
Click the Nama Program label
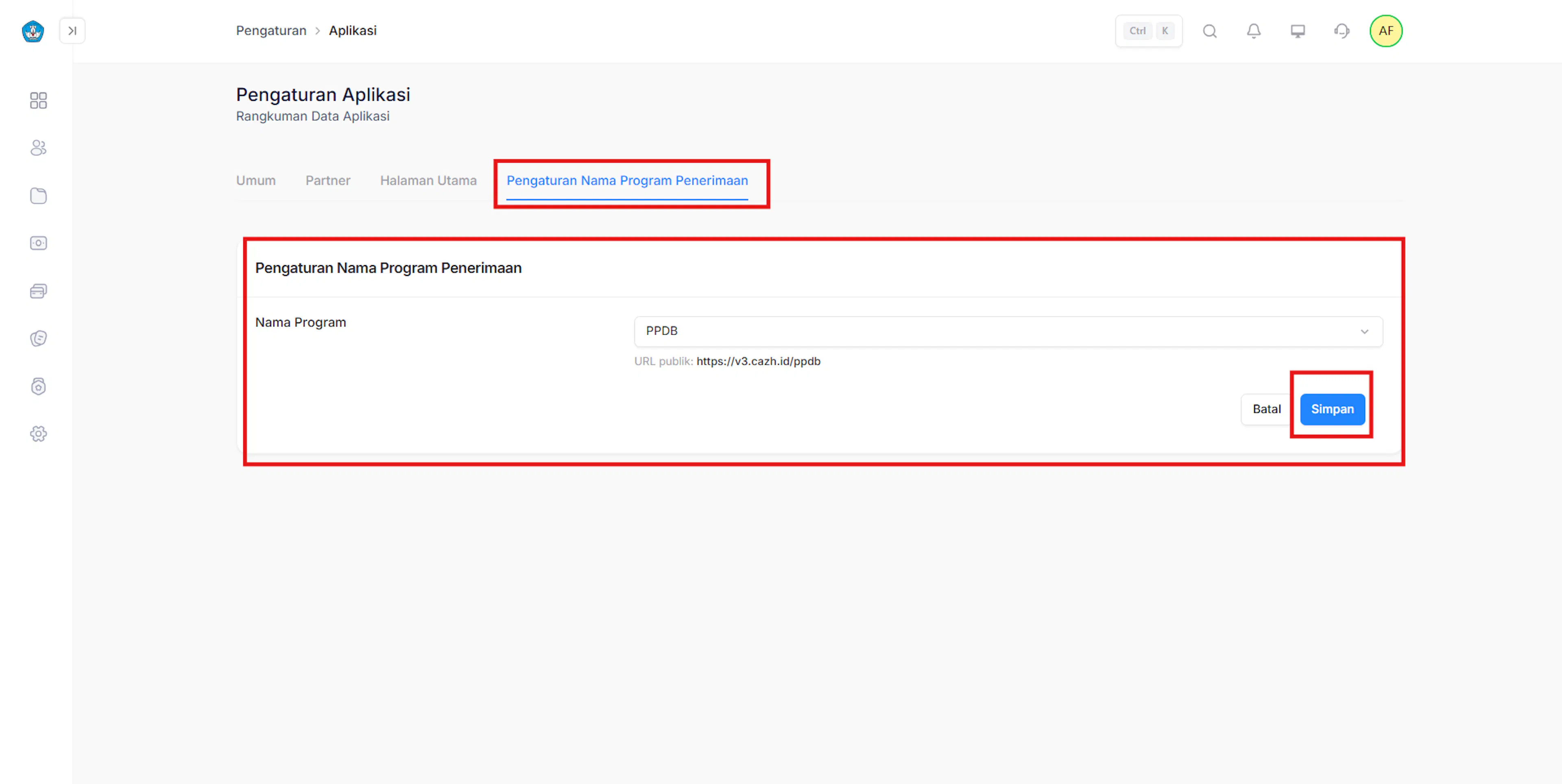tap(301, 322)
